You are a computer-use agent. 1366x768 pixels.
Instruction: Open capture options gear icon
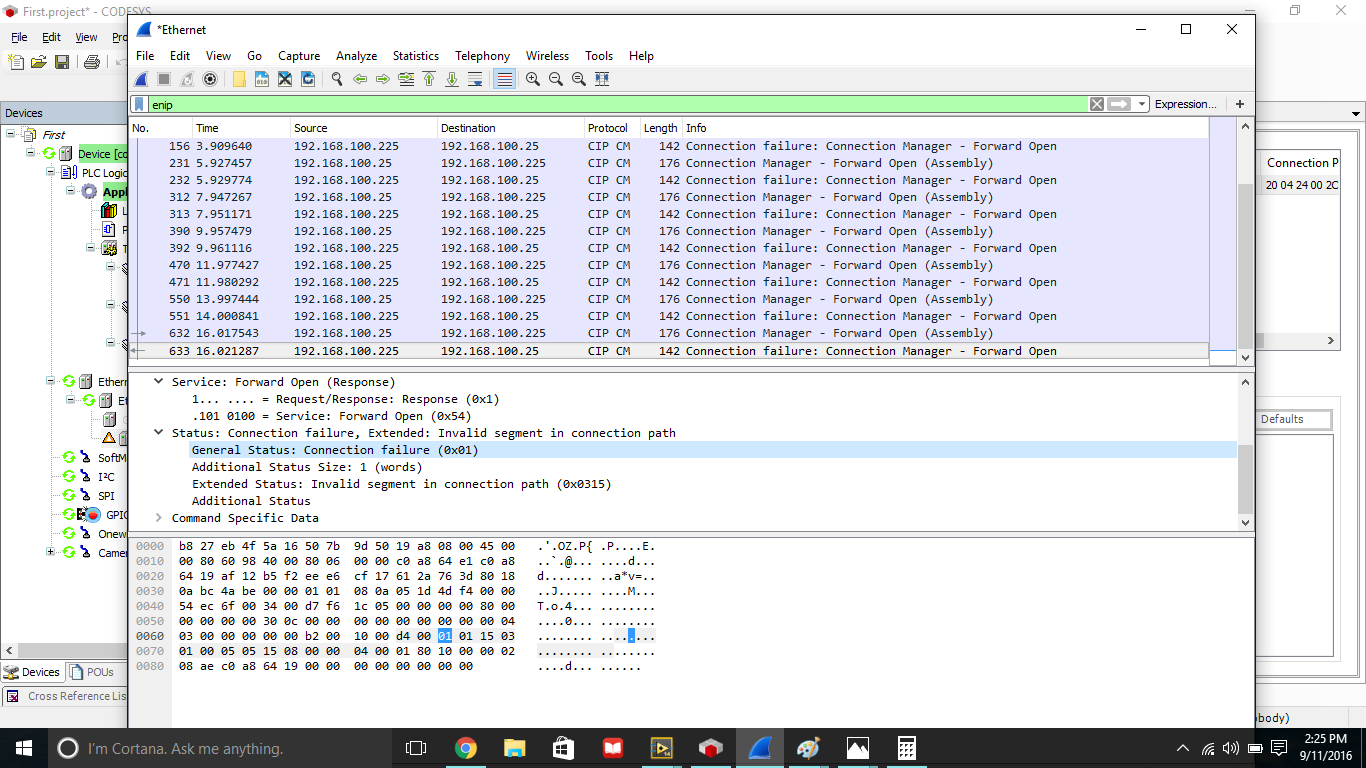click(210, 79)
